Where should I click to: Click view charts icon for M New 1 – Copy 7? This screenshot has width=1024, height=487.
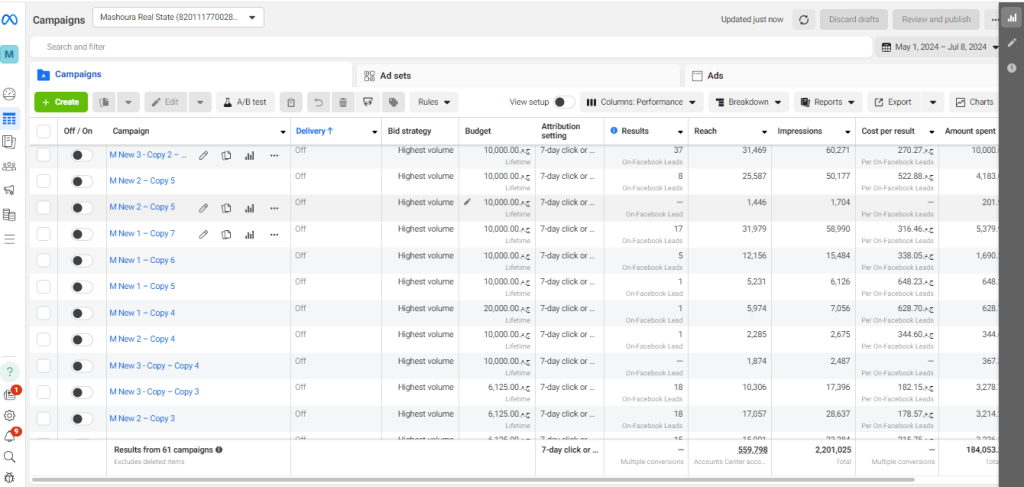pos(249,234)
